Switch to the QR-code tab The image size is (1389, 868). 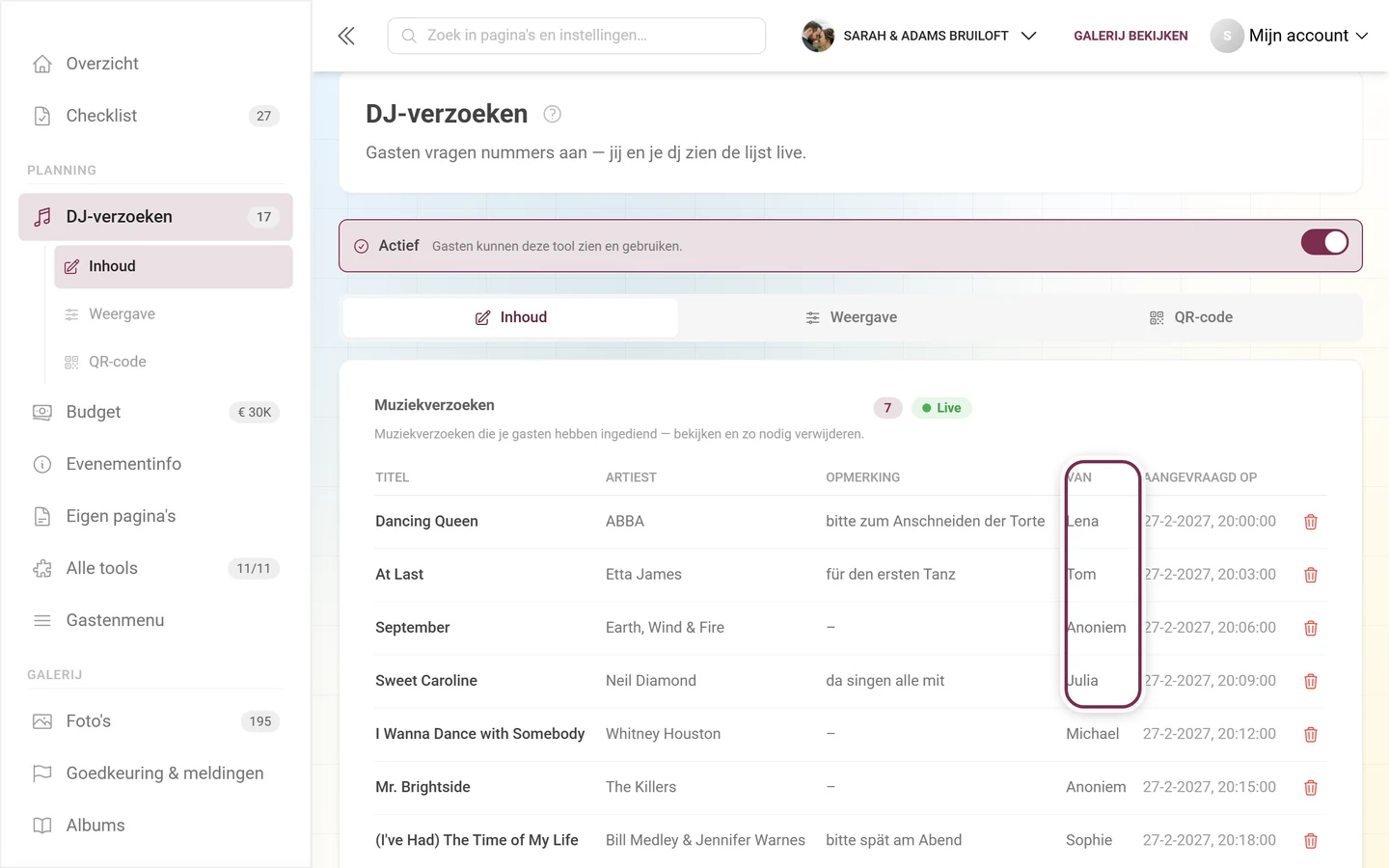point(1190,317)
